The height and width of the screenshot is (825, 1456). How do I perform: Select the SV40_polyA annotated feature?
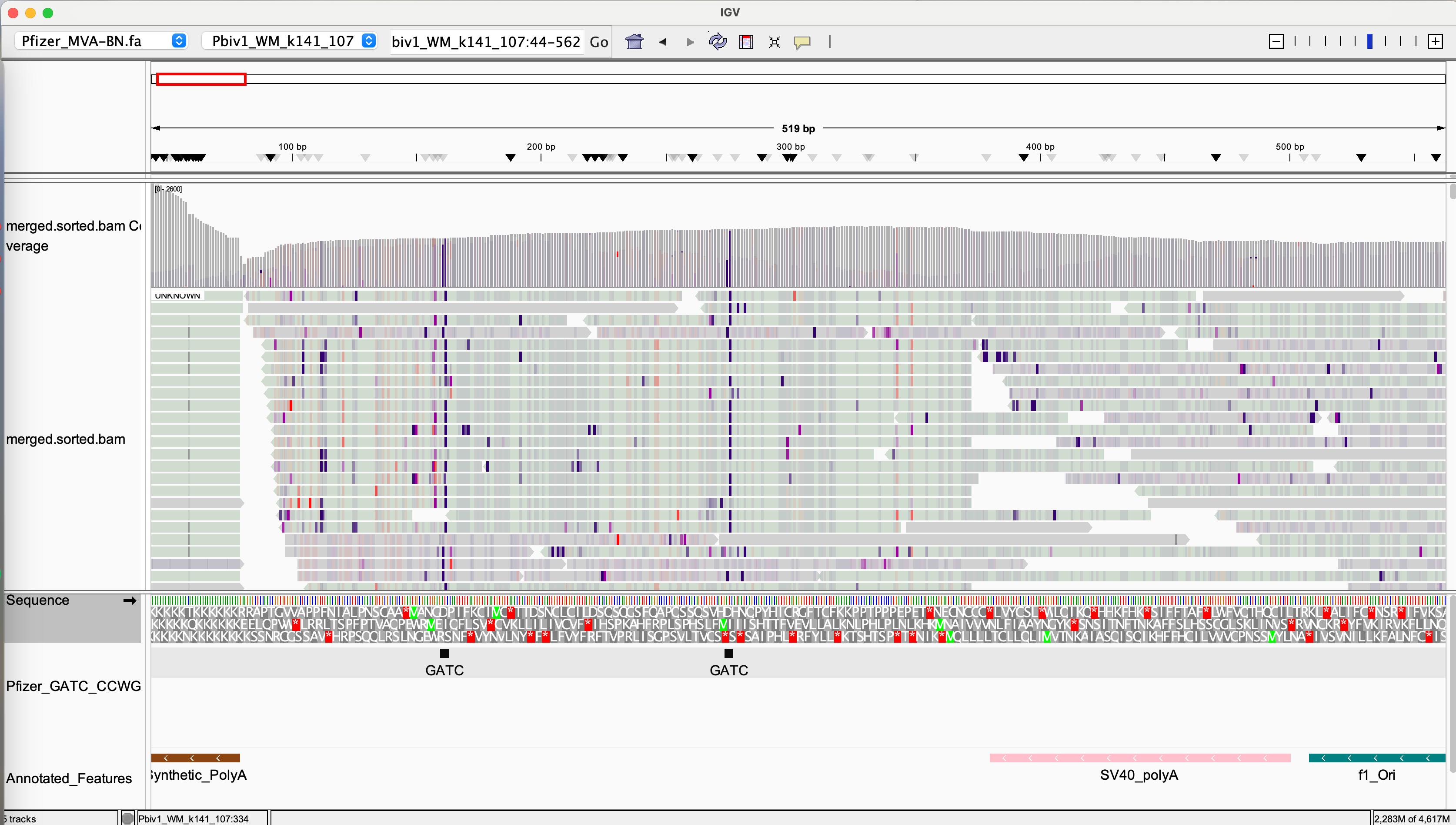pos(1139,758)
